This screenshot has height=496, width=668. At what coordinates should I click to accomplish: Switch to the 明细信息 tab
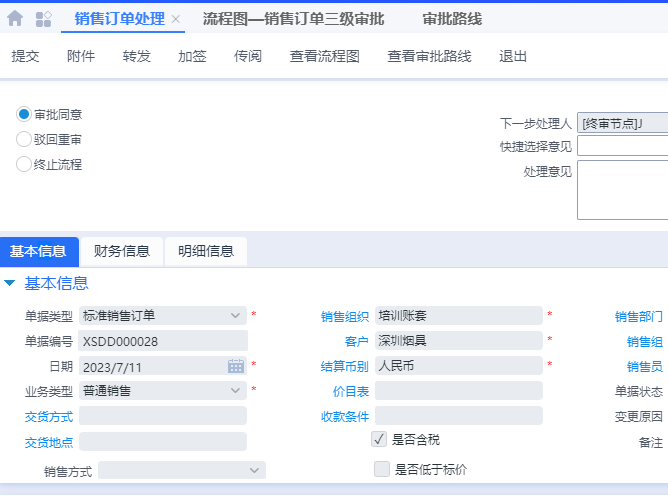pyautogui.click(x=205, y=251)
